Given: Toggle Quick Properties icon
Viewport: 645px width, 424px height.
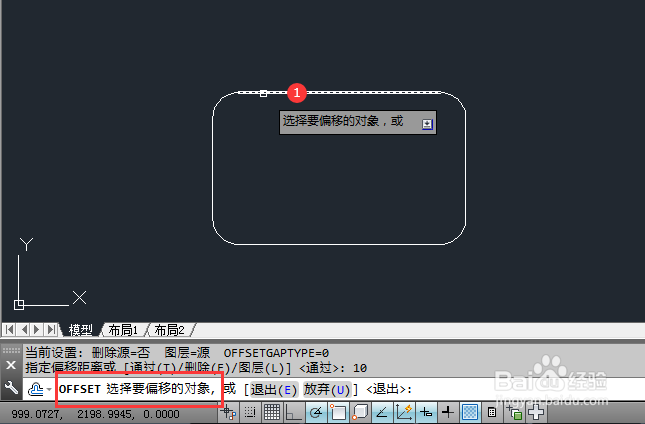Looking at the screenshot, I should point(492,412).
